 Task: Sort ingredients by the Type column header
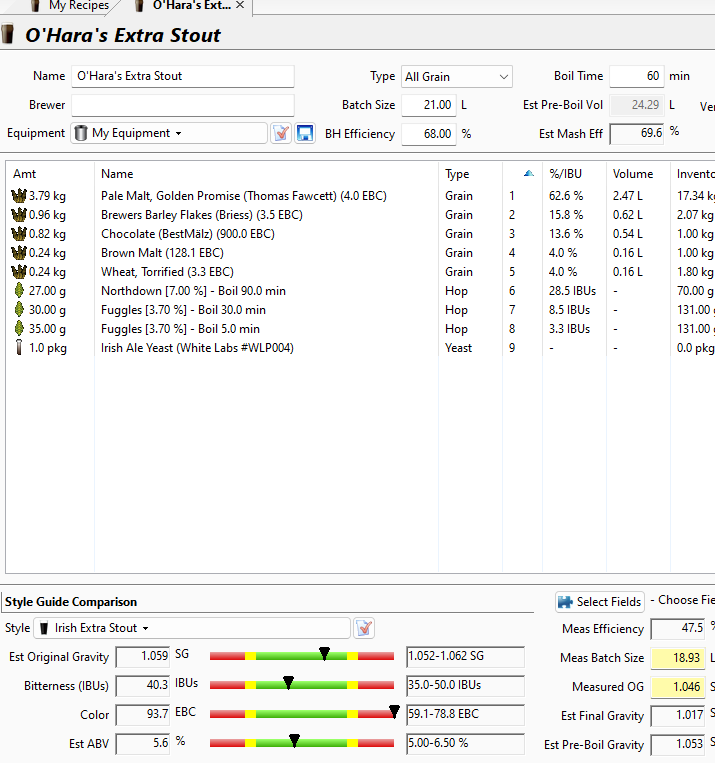tap(457, 174)
